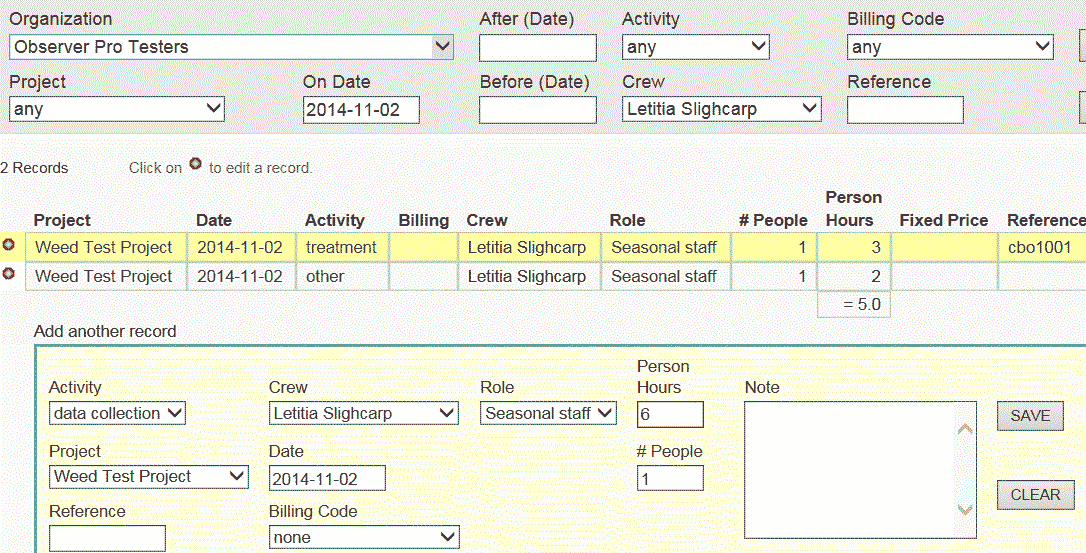Click the After (Date) input field

click(x=537, y=48)
